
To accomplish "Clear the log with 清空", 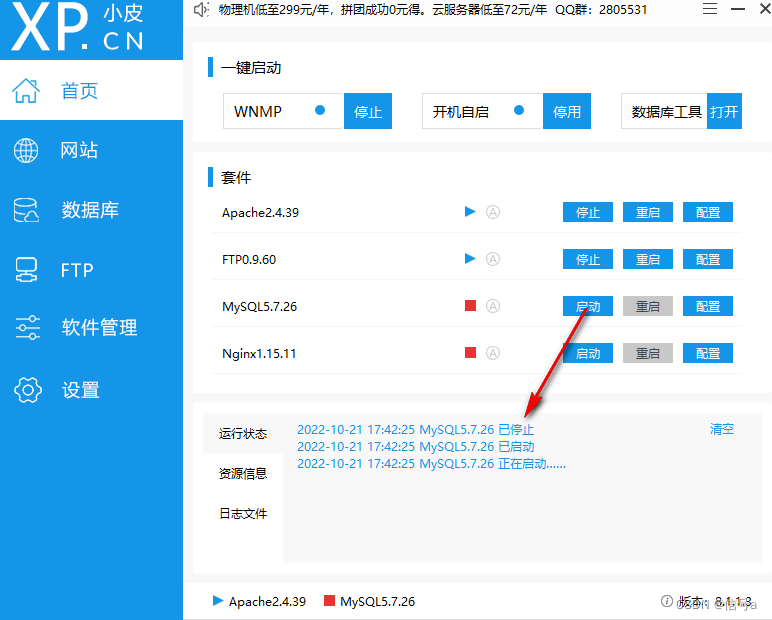I will (x=722, y=429).
